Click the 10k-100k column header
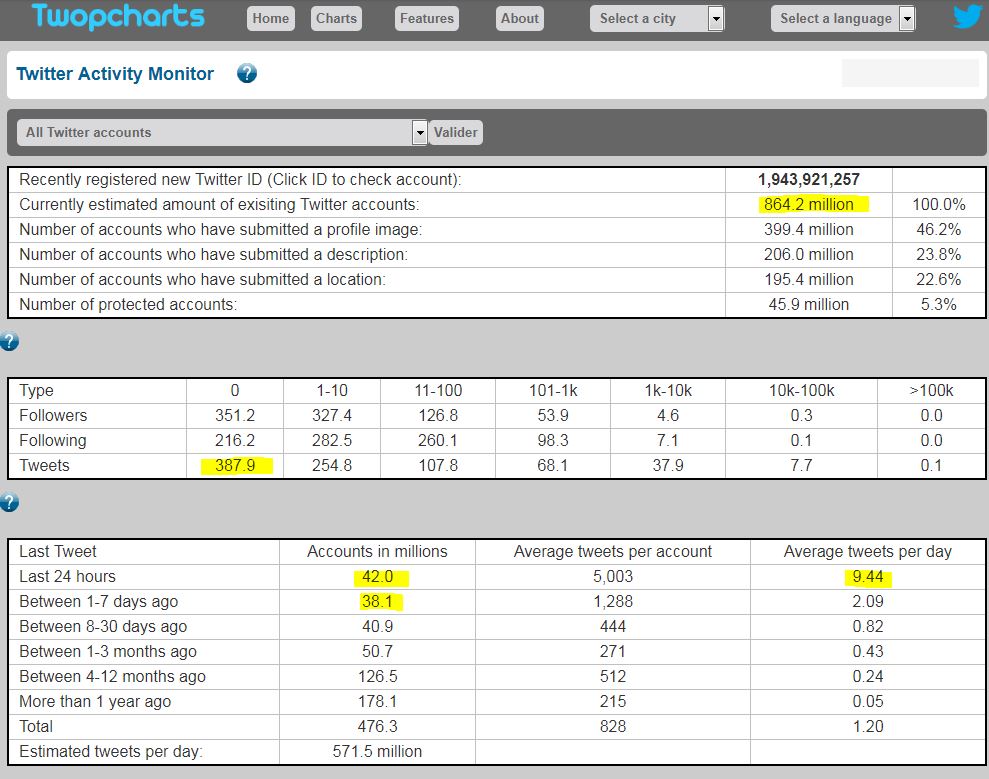The width and height of the screenshot is (989, 779). [802, 390]
